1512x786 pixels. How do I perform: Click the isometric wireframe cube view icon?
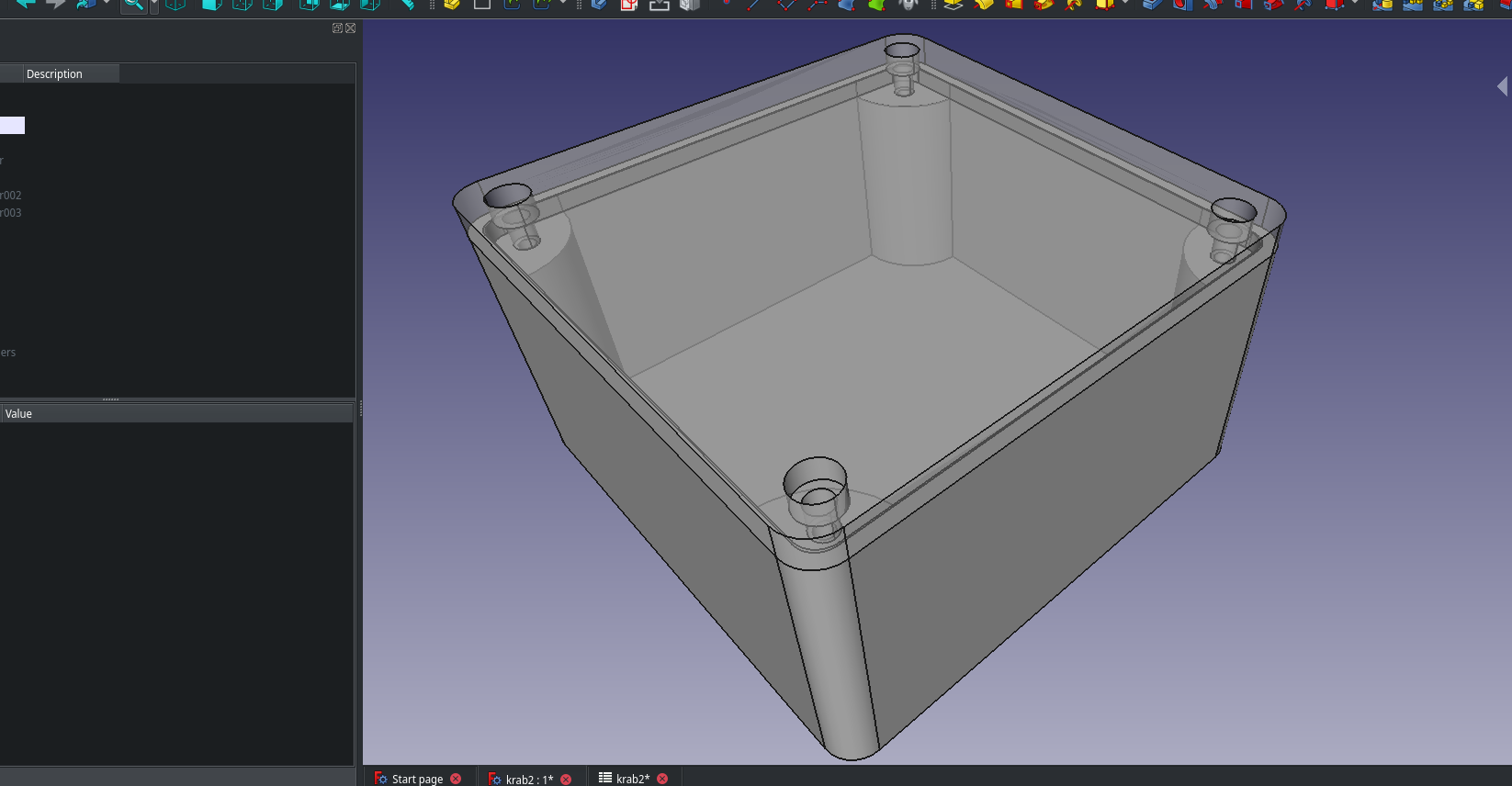coord(175,5)
